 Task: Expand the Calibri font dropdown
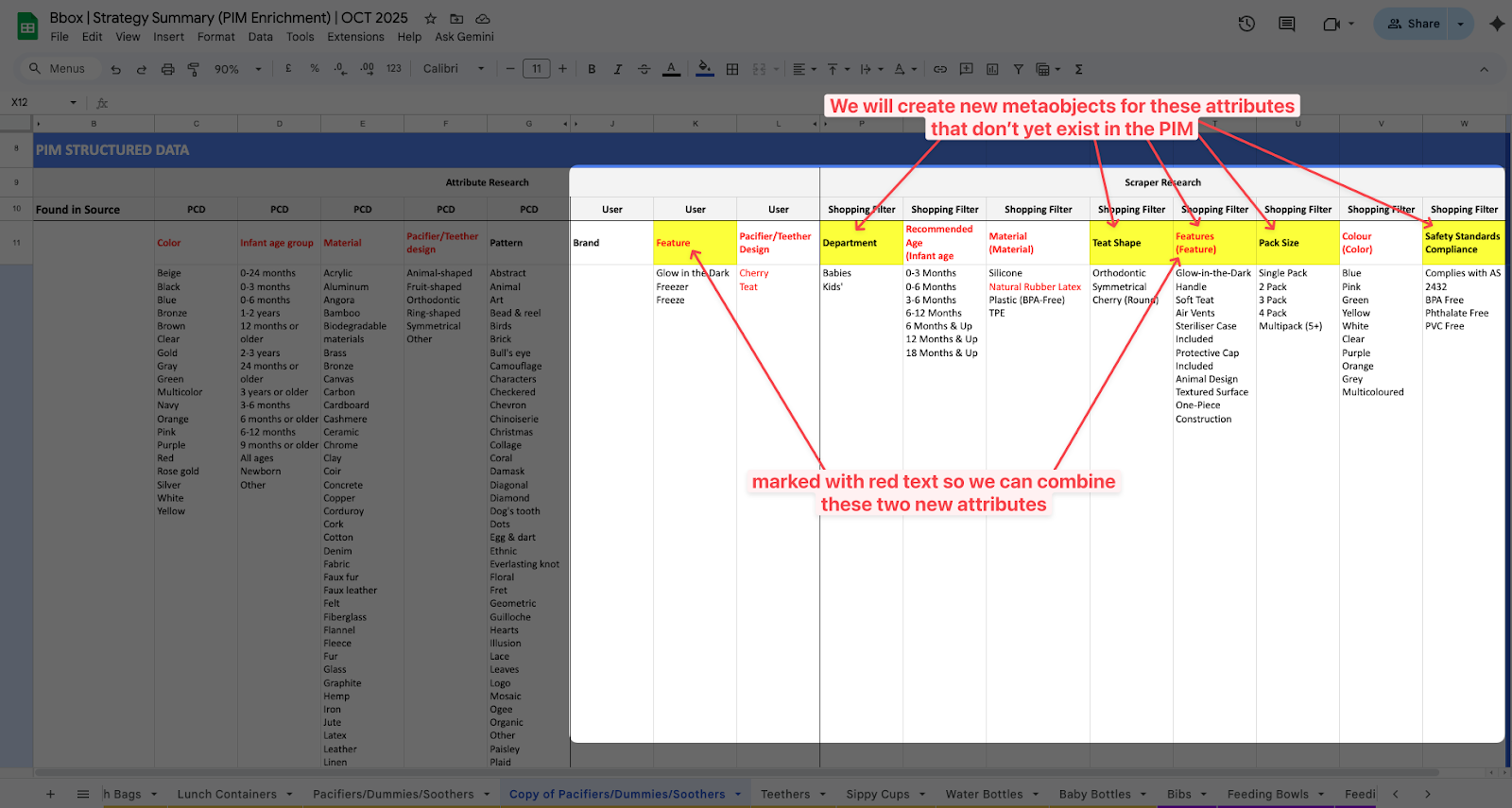454,69
